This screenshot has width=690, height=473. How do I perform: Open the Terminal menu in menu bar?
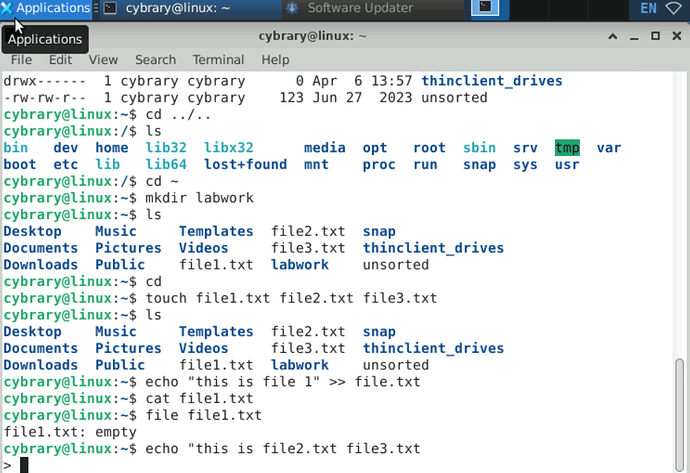(x=217, y=60)
